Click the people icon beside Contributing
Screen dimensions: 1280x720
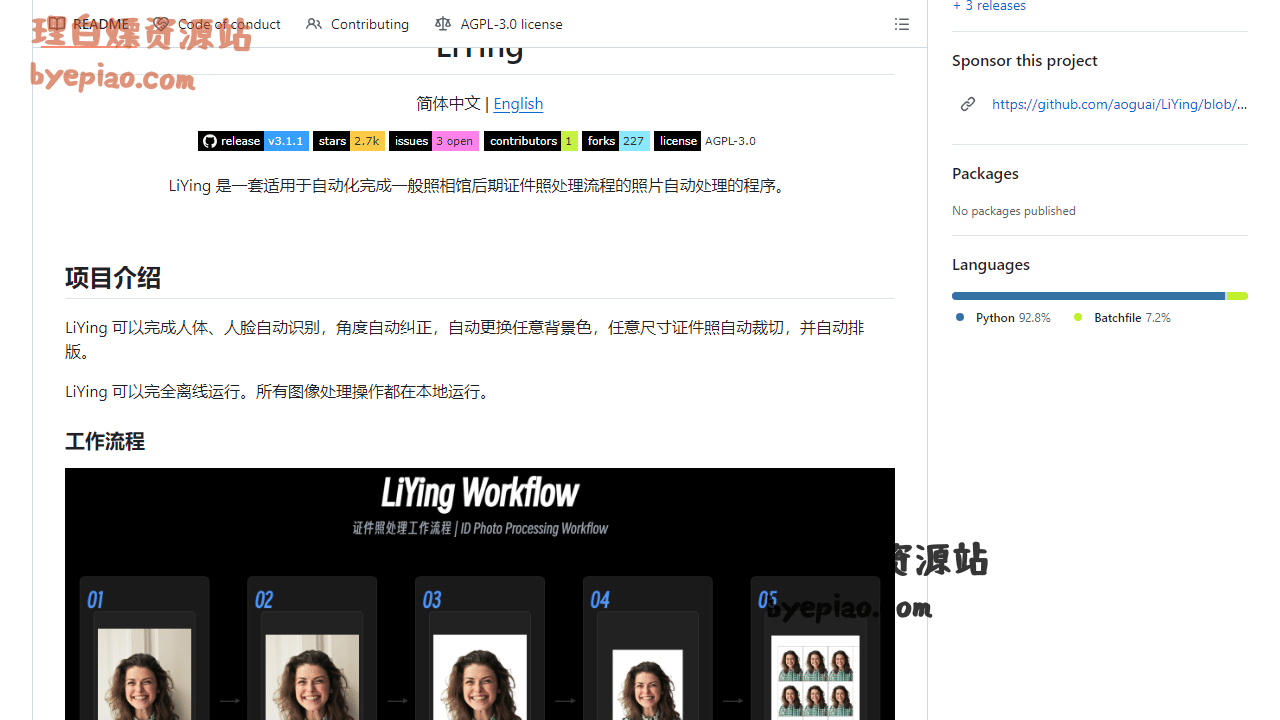[314, 24]
